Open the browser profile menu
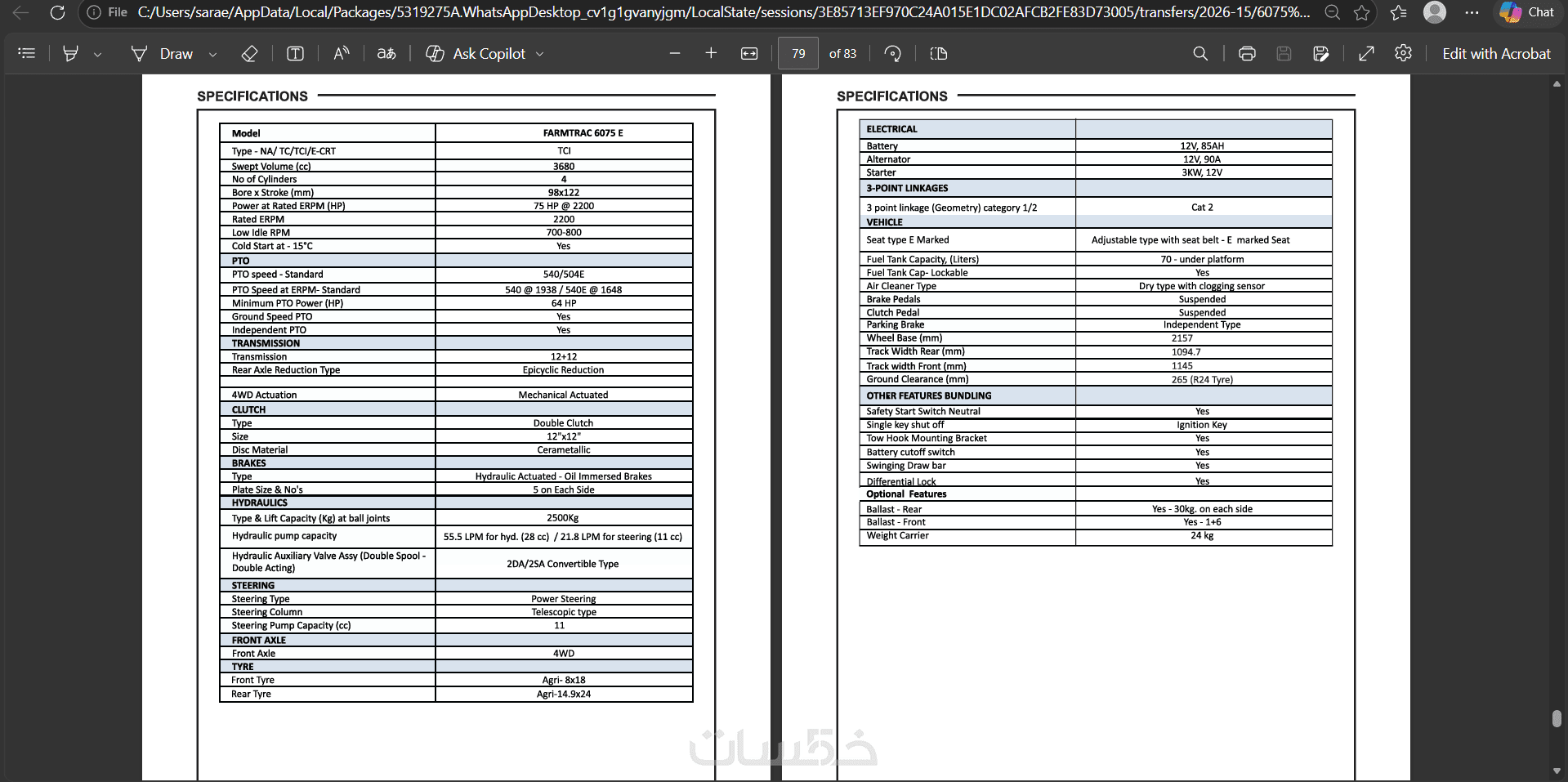This screenshot has width=1568, height=782. (x=1435, y=12)
